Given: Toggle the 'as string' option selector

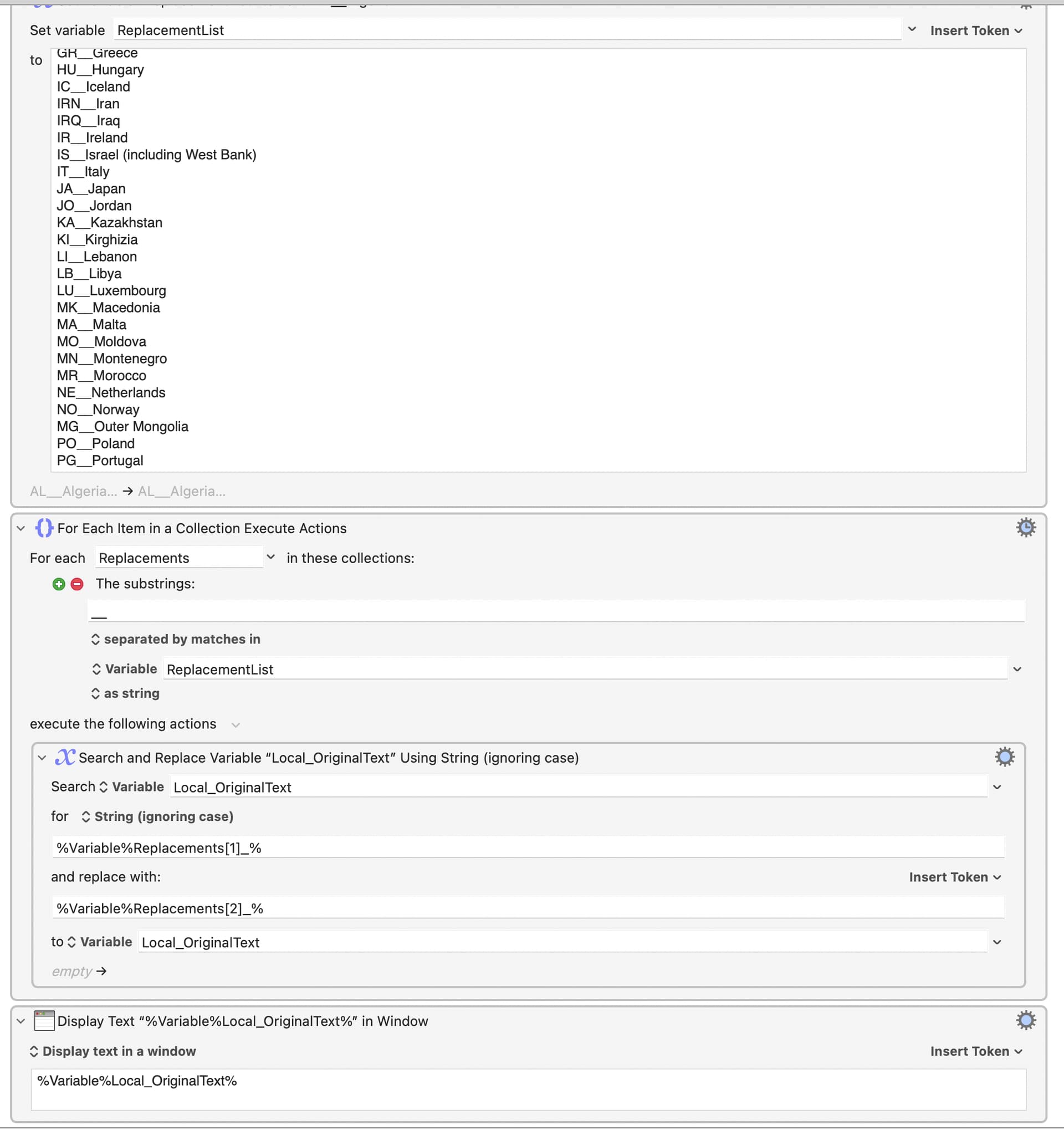Looking at the screenshot, I should tap(125, 693).
